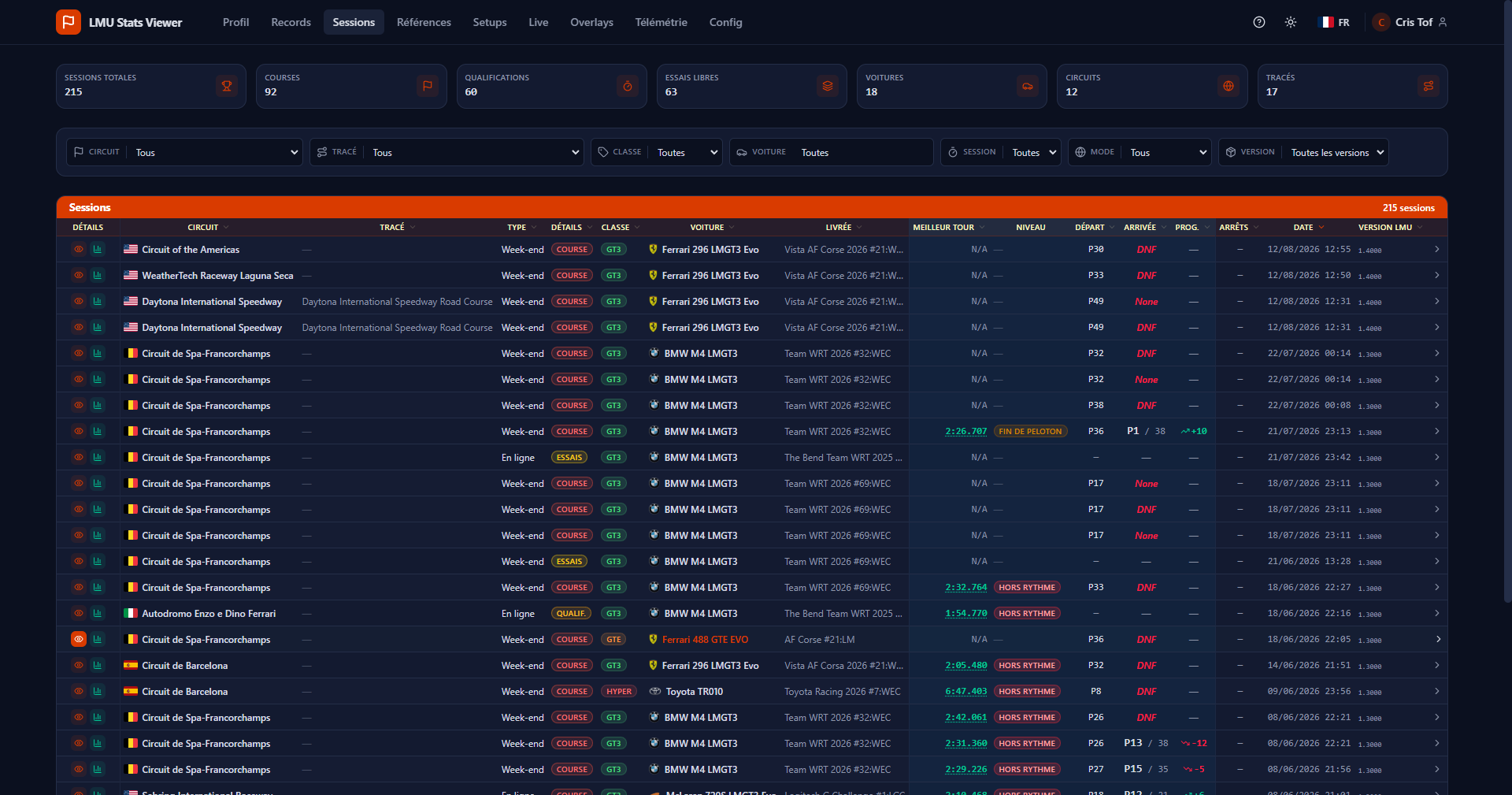Viewport: 1512px width, 795px height.
Task: Click the Ferrari shield icon beside Ferrari 488 GTE EVO
Action: tap(653, 639)
